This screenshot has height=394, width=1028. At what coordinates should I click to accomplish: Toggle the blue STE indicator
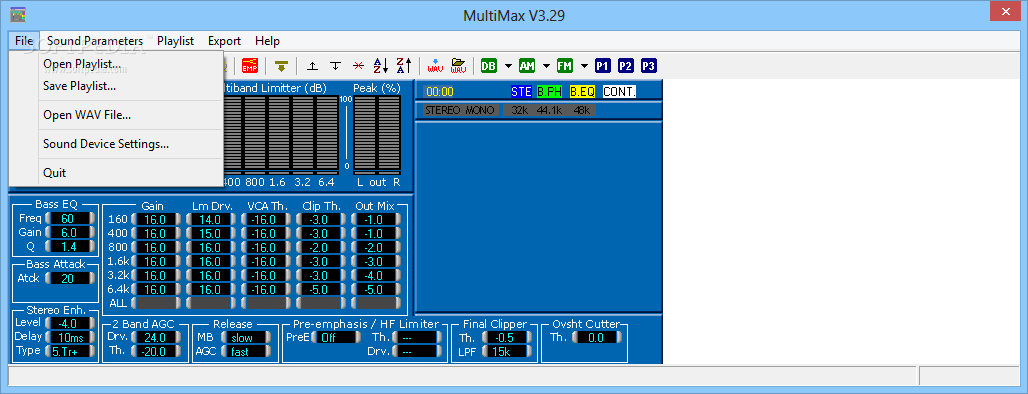coord(521,92)
